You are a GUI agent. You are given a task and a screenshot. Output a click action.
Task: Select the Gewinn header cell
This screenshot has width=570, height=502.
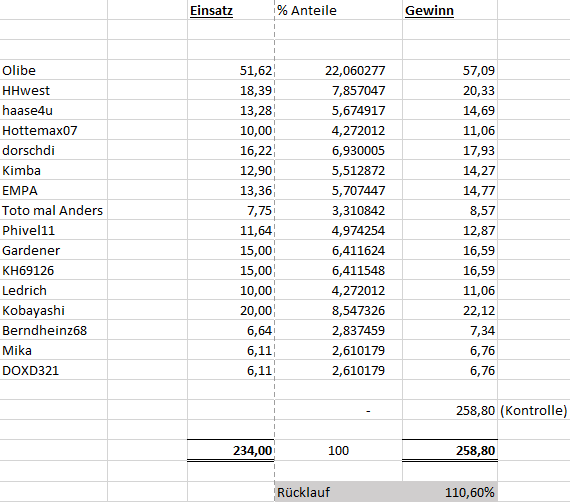[x=450, y=10]
